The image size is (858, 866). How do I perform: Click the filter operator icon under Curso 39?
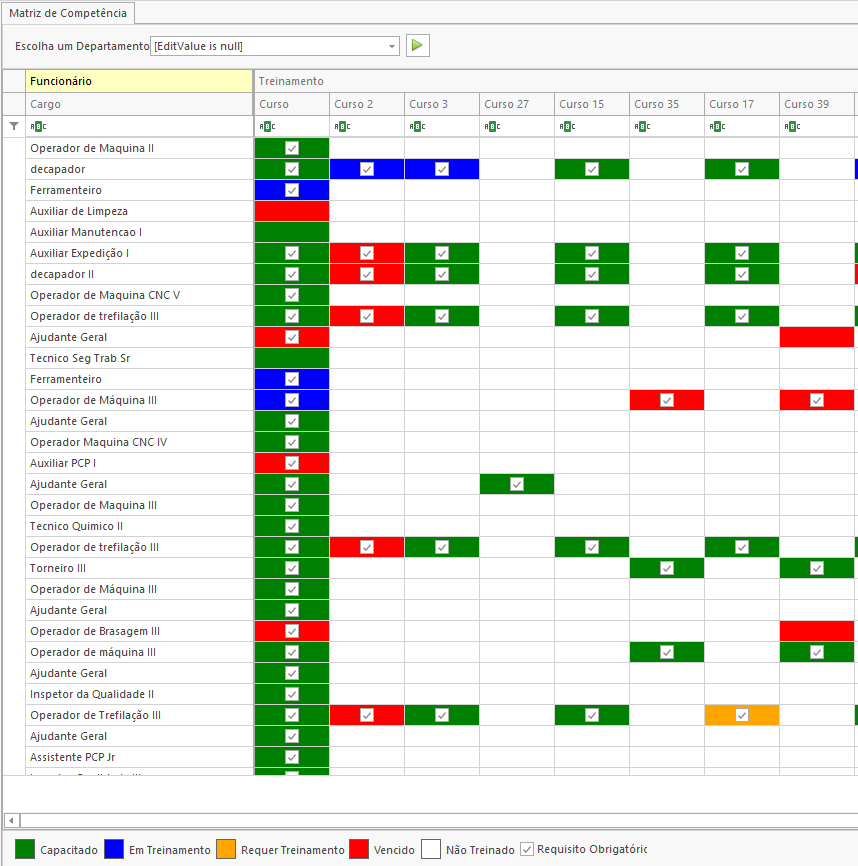point(792,126)
